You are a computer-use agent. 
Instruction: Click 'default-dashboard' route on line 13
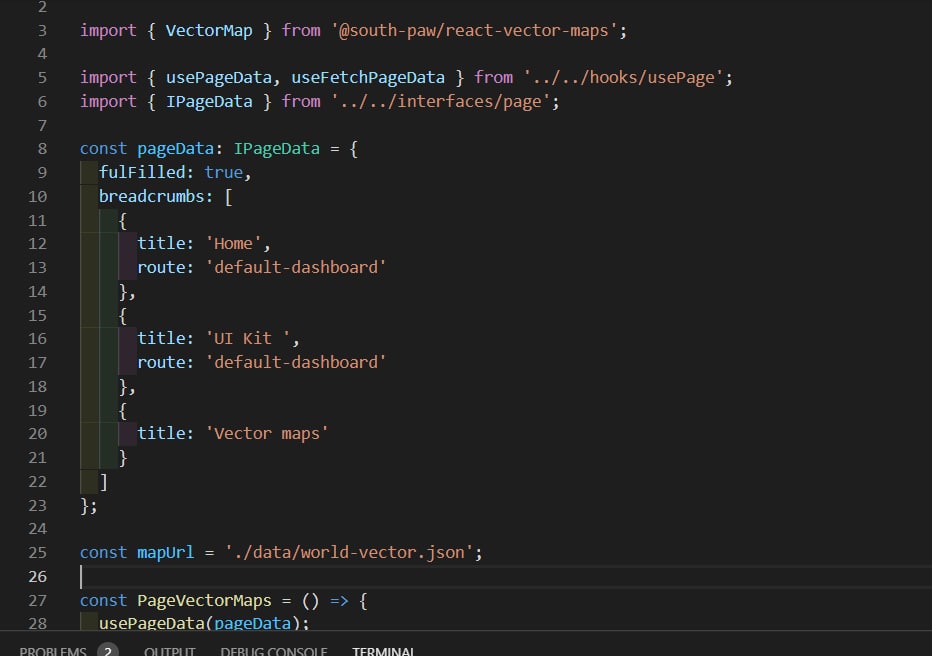tap(296, 267)
